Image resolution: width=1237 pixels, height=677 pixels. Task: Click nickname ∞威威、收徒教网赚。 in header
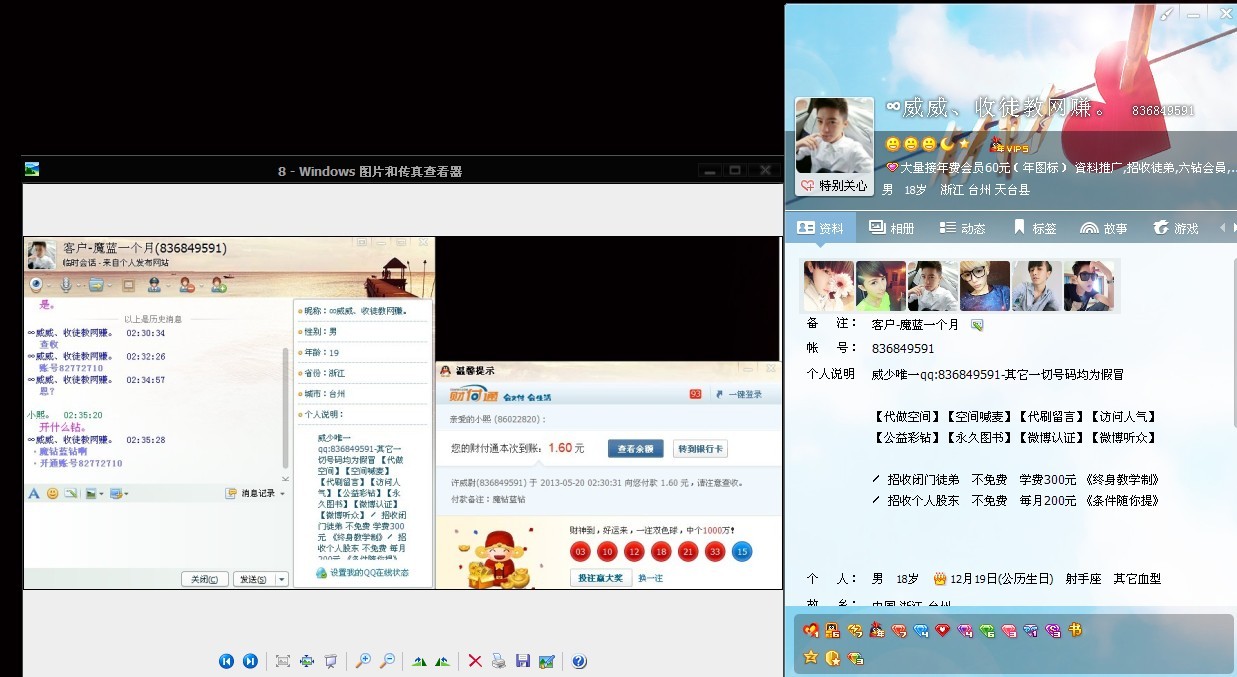pyautogui.click(x=996, y=108)
